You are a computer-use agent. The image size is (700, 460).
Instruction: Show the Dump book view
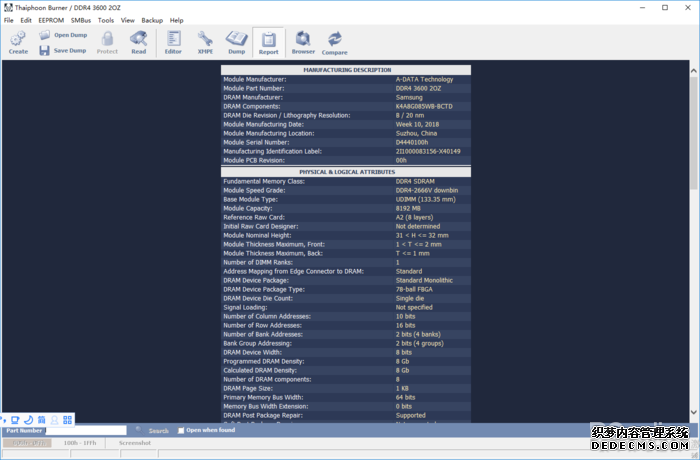236,42
